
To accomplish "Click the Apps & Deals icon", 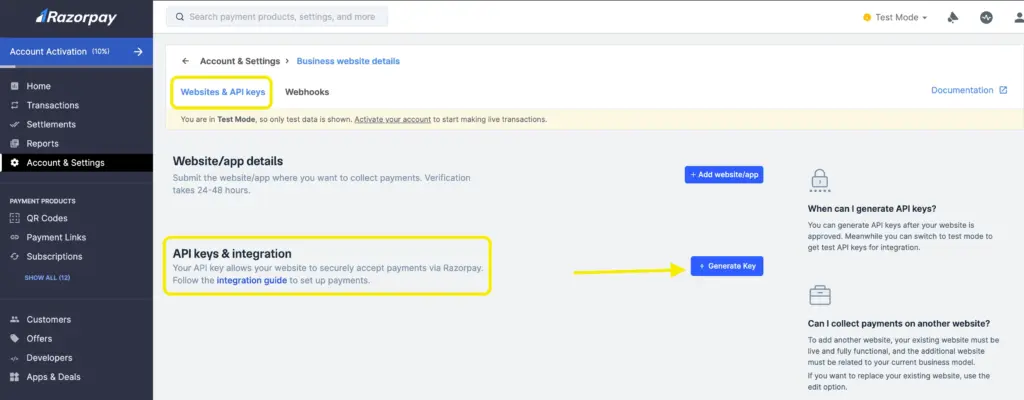I will click(x=14, y=377).
